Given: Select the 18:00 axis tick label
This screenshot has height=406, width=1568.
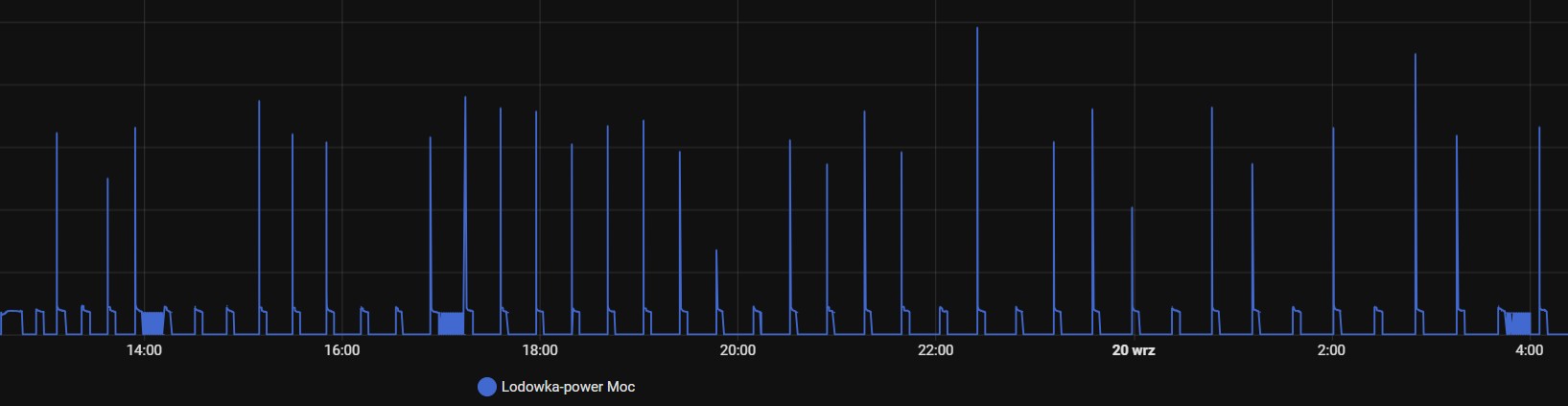Looking at the screenshot, I should (x=540, y=350).
